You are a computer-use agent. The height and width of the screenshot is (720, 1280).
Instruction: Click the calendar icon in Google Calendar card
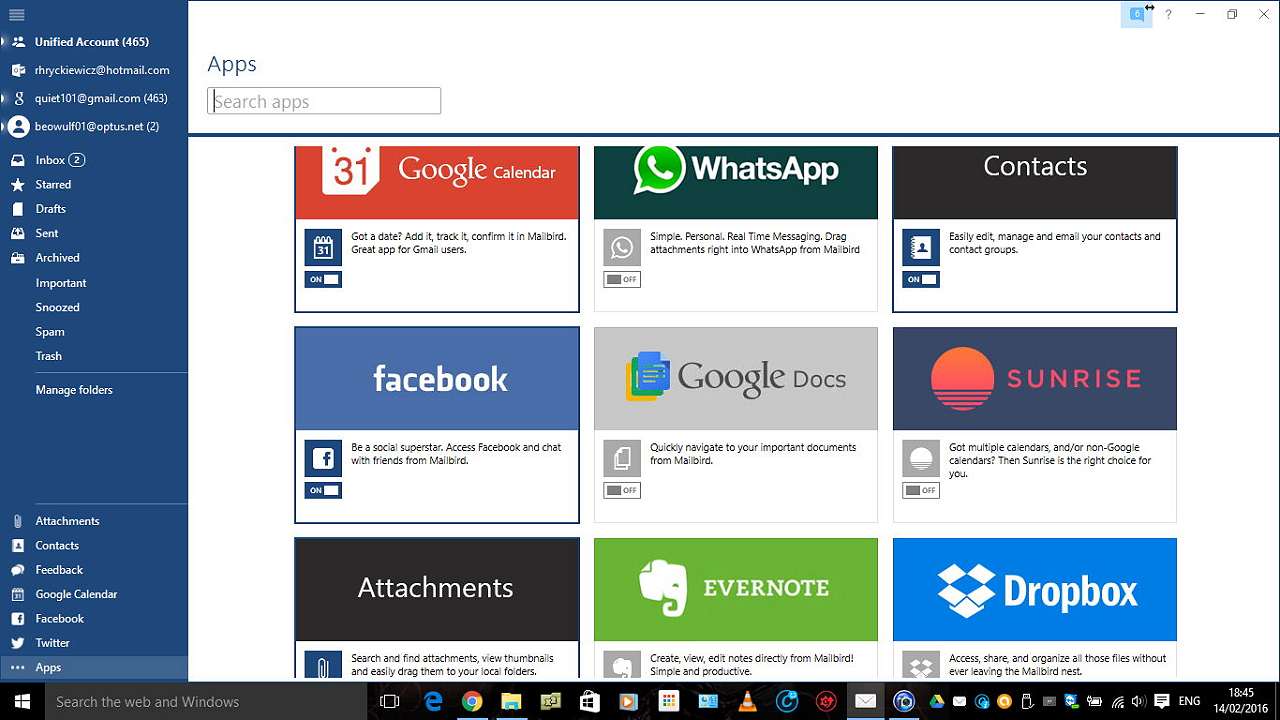point(323,247)
